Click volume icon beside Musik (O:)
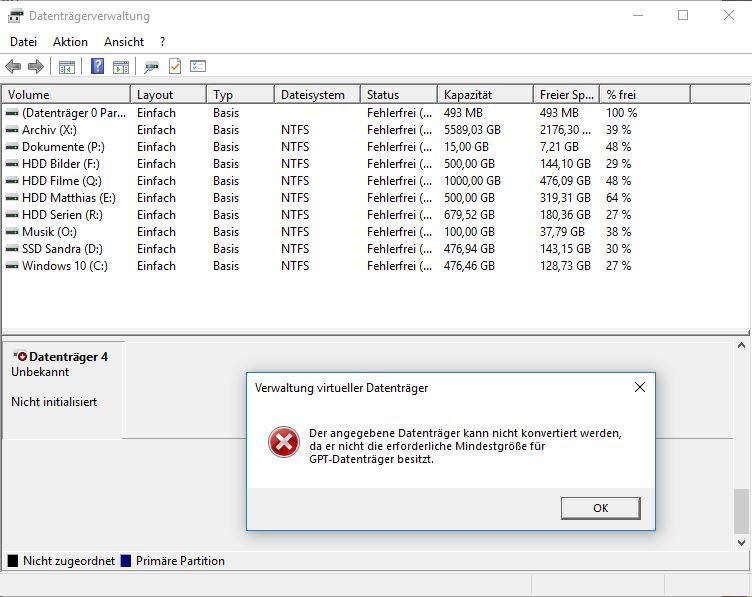Image resolution: width=752 pixels, height=597 pixels. [12, 232]
